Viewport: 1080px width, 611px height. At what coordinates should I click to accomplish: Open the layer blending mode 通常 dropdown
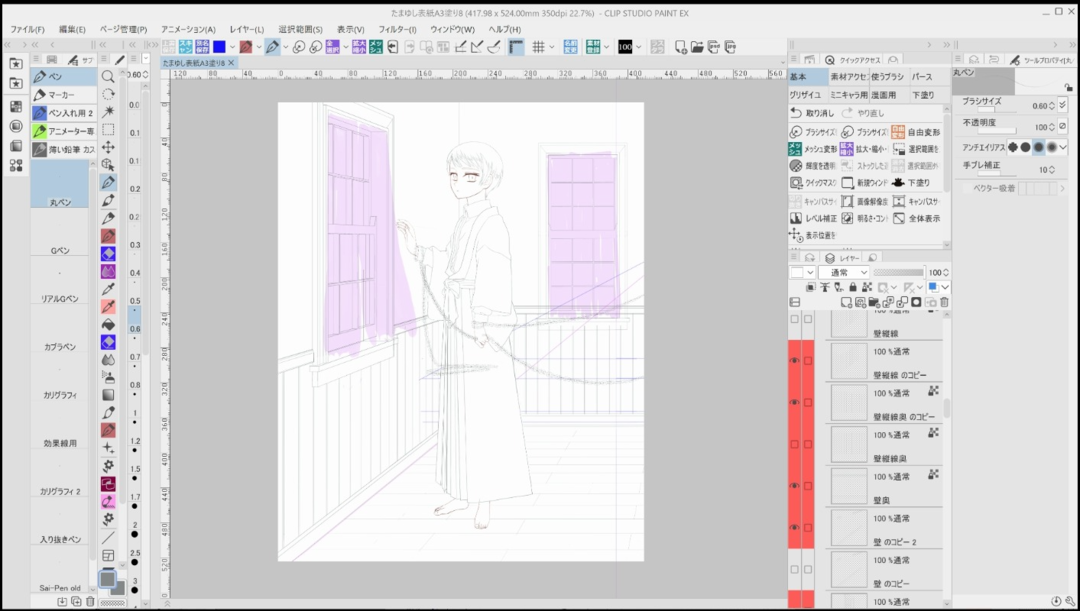tap(844, 273)
